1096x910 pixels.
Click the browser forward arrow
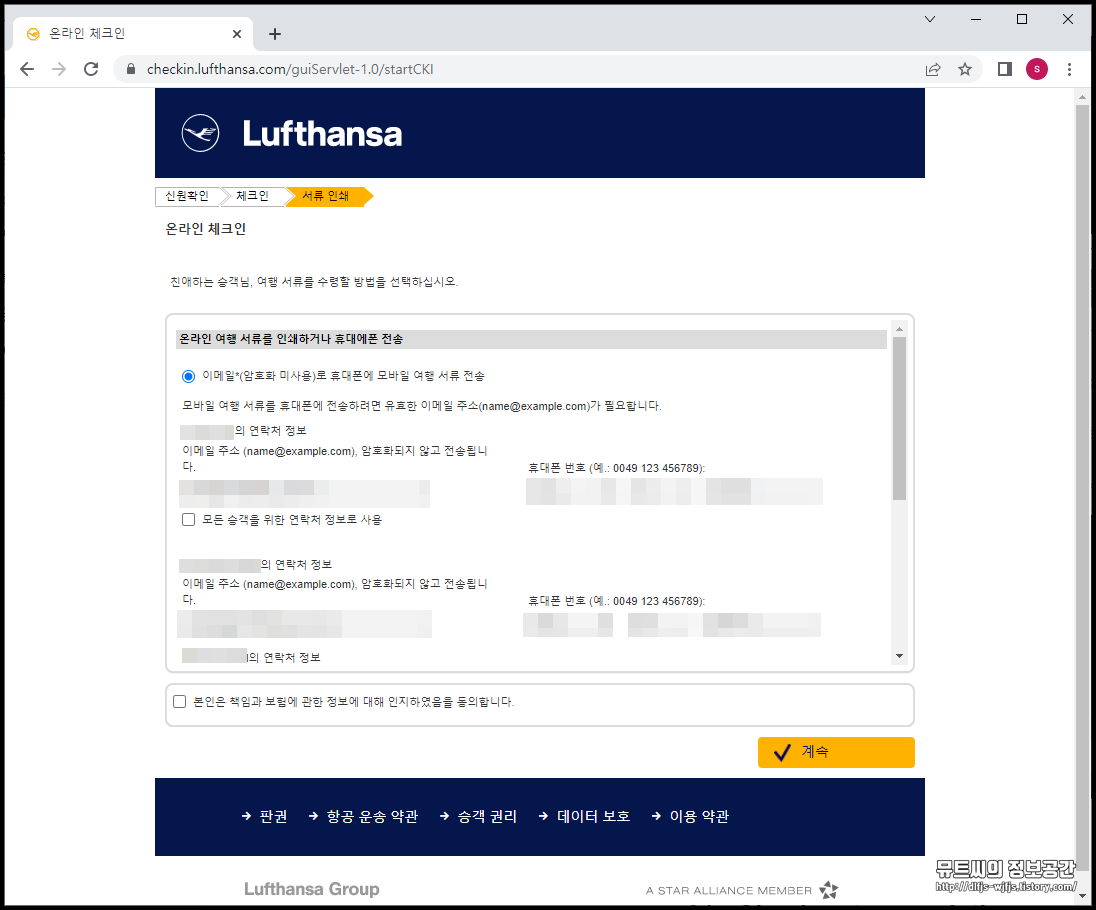(59, 69)
